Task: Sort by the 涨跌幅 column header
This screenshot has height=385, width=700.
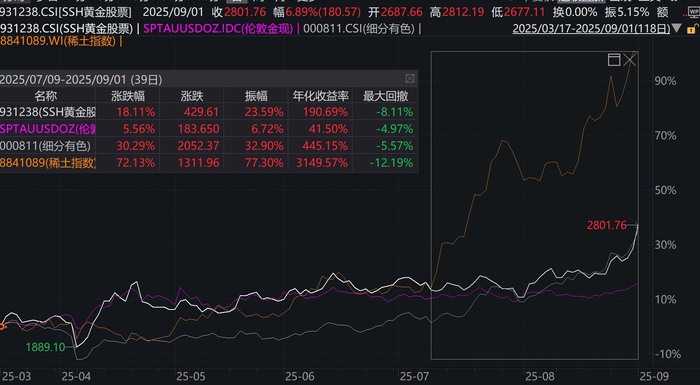Action: (128, 96)
